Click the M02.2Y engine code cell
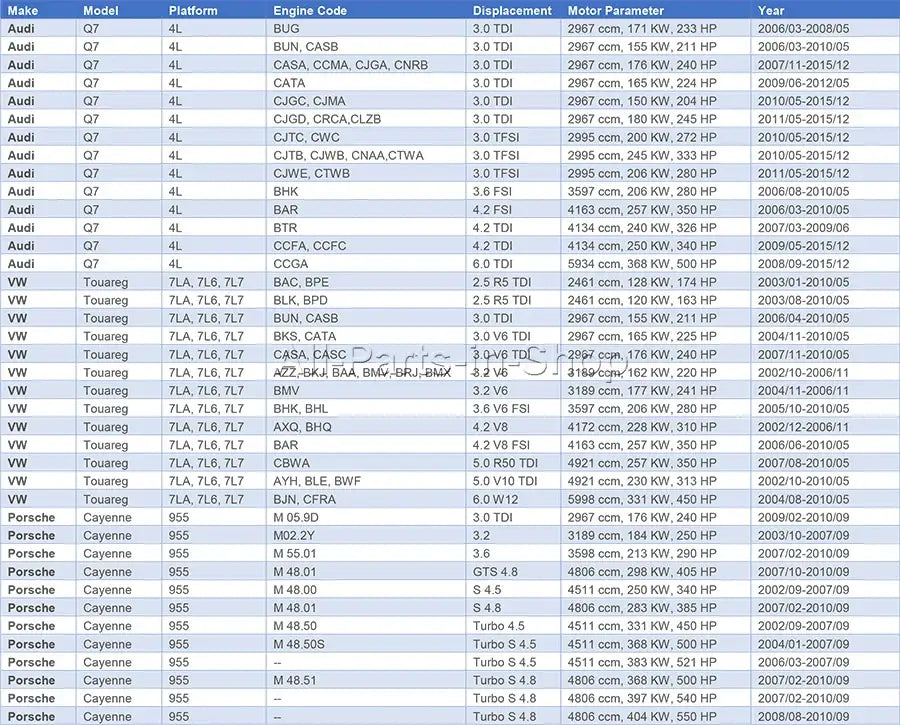900x725 pixels. [294, 535]
